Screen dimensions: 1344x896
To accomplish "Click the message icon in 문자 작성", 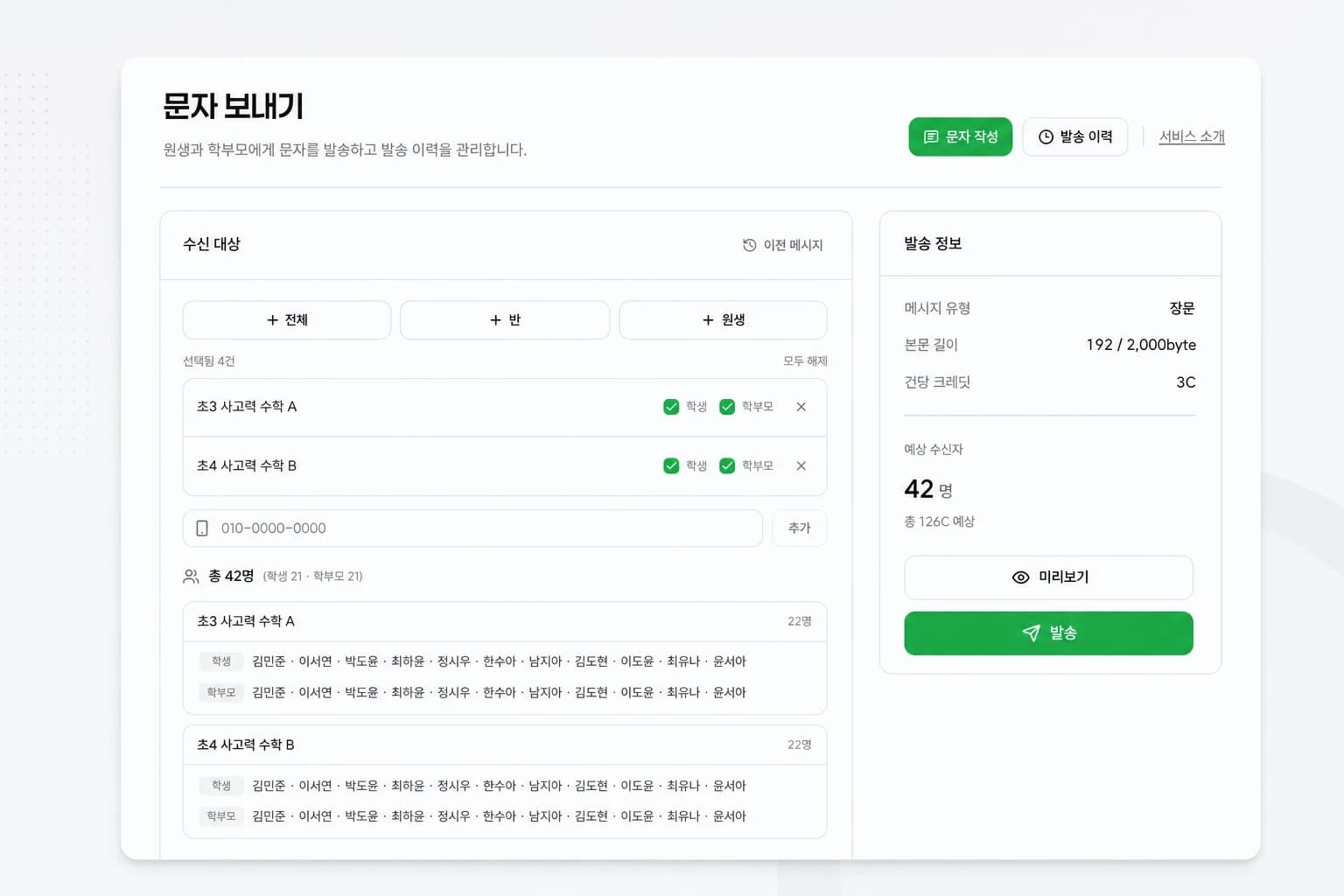I will click(x=931, y=136).
